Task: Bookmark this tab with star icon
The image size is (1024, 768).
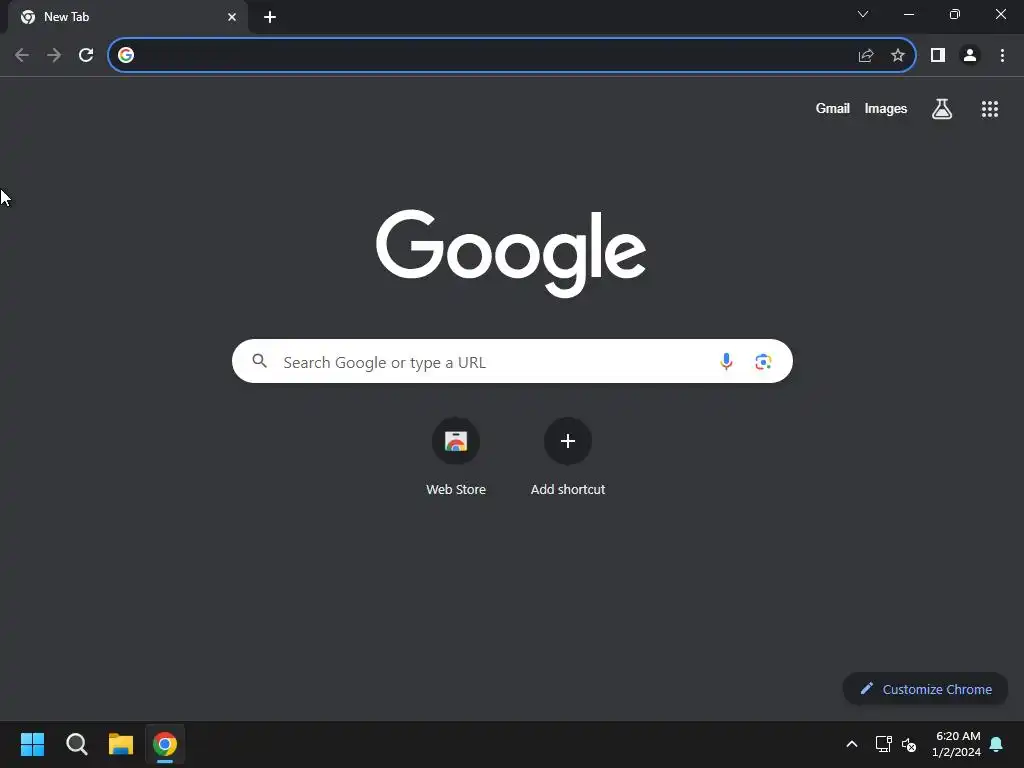Action: point(898,56)
